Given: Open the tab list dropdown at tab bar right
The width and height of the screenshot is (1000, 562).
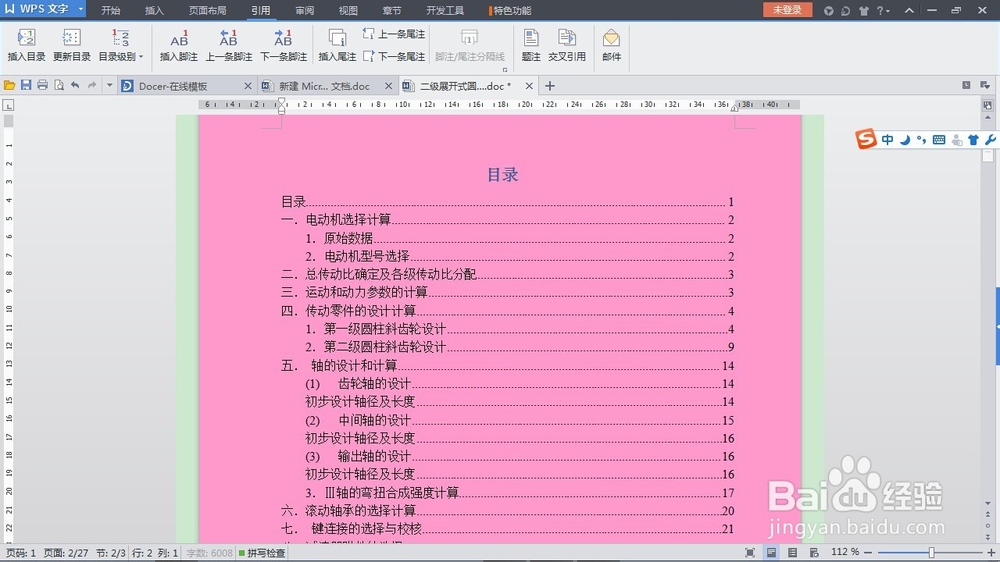Looking at the screenshot, I should (985, 85).
